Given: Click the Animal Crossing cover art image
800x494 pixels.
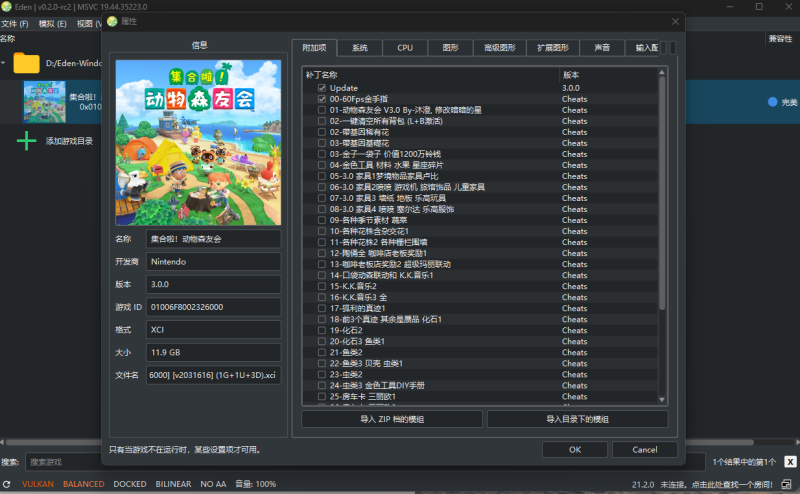Looking at the screenshot, I should 198,142.
